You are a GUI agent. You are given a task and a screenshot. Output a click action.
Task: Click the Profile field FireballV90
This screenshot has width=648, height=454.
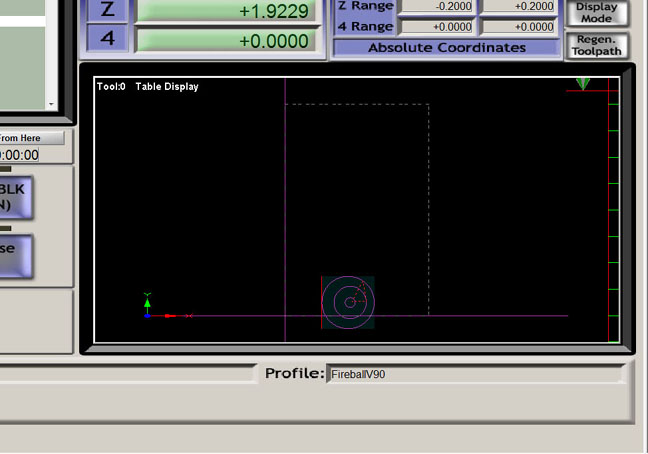coord(475,374)
